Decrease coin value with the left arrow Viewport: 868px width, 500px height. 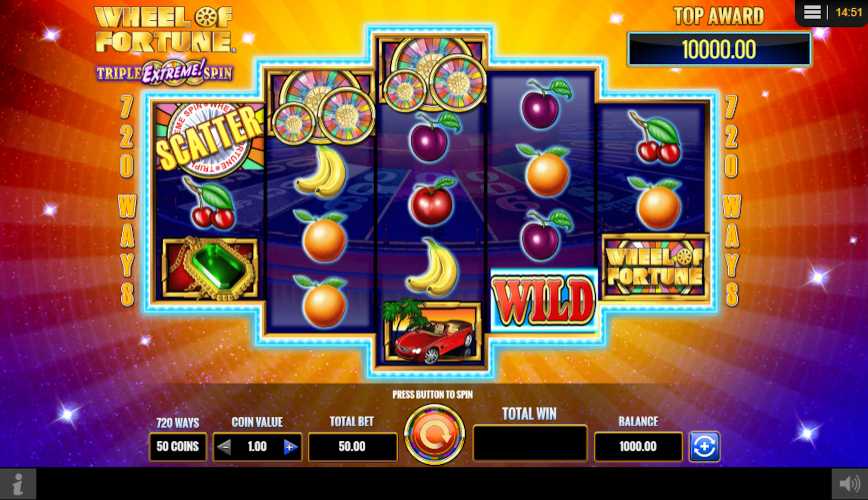coord(224,447)
